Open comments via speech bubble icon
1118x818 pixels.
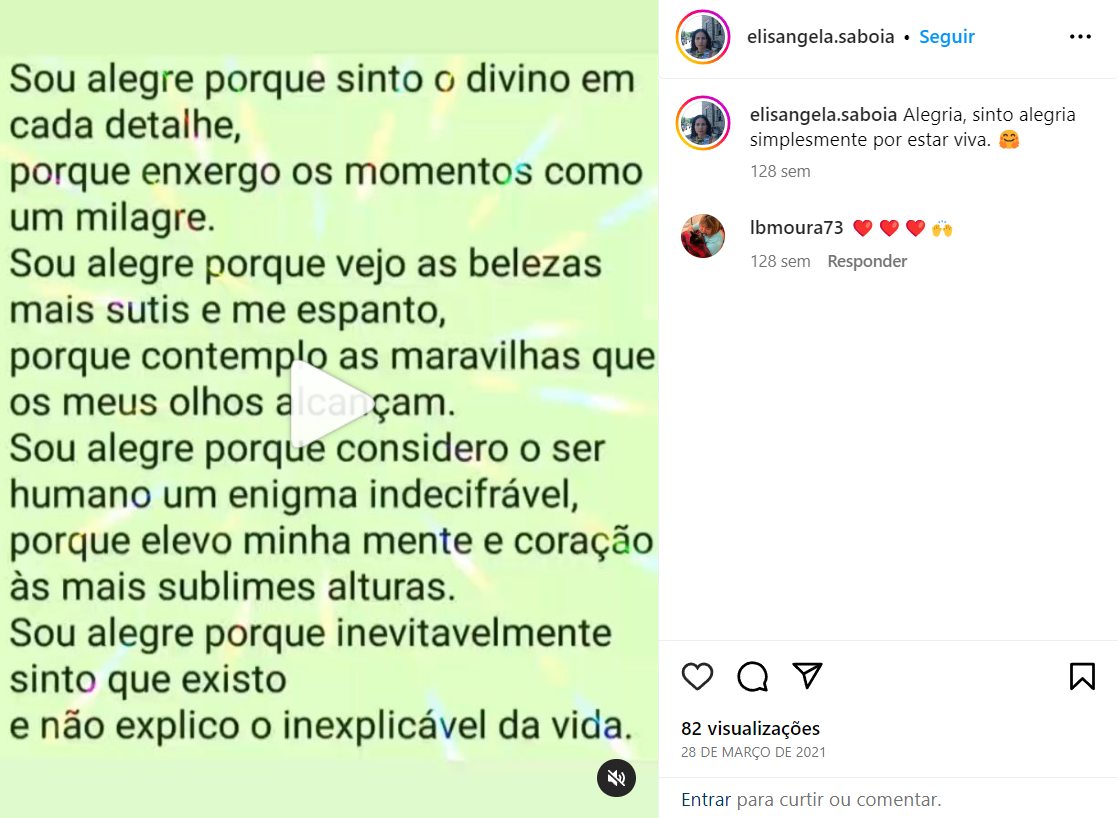coord(752,676)
